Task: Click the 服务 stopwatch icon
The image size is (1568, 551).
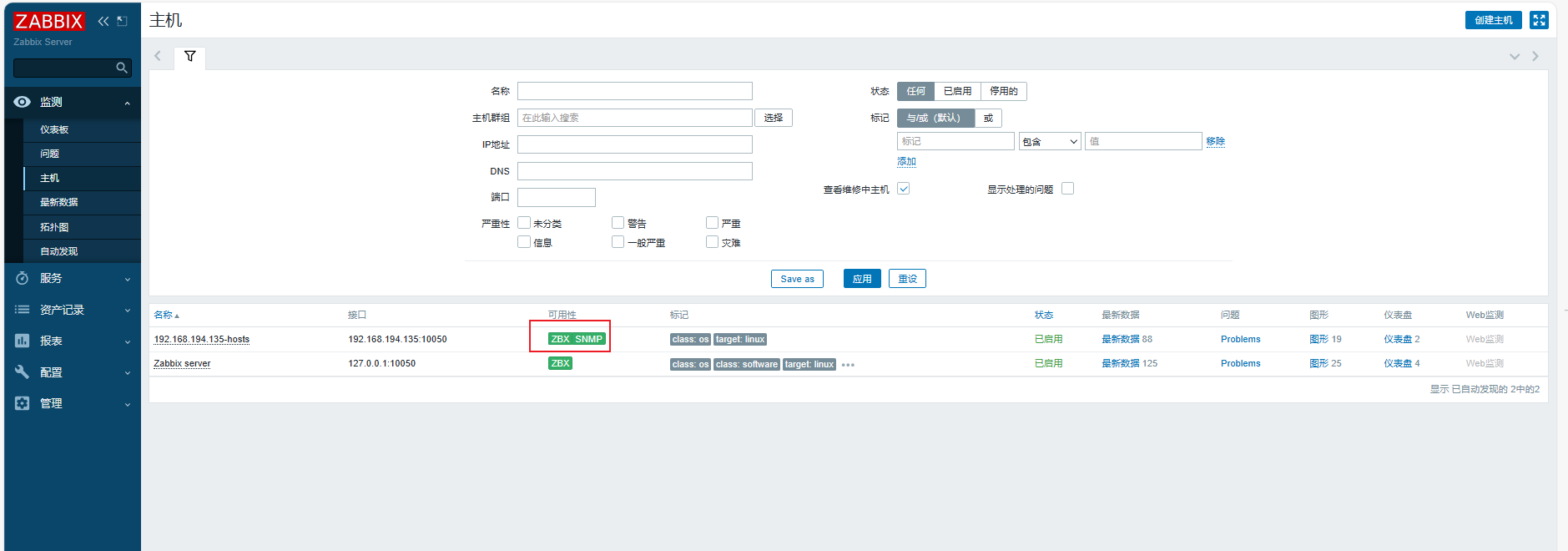Action: tap(23, 278)
